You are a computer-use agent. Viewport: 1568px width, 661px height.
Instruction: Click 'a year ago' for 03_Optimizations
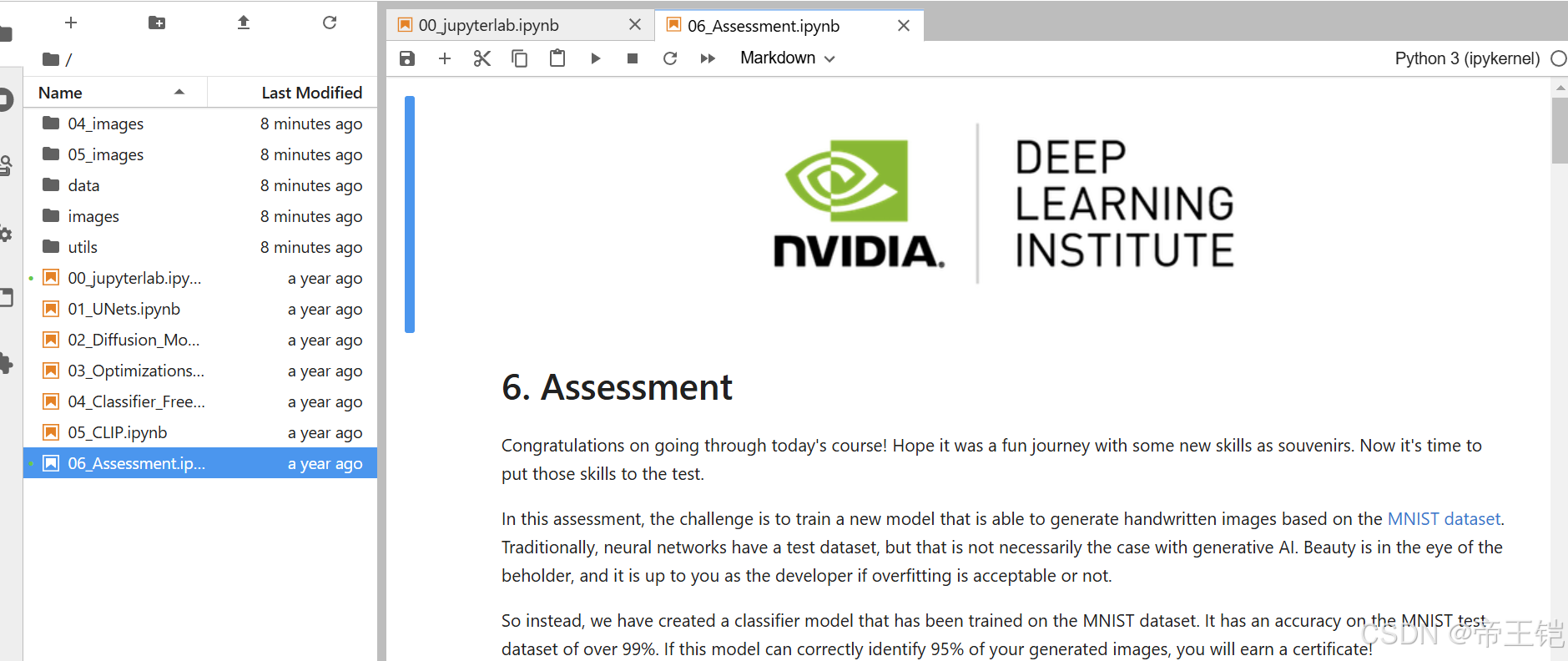coord(325,371)
